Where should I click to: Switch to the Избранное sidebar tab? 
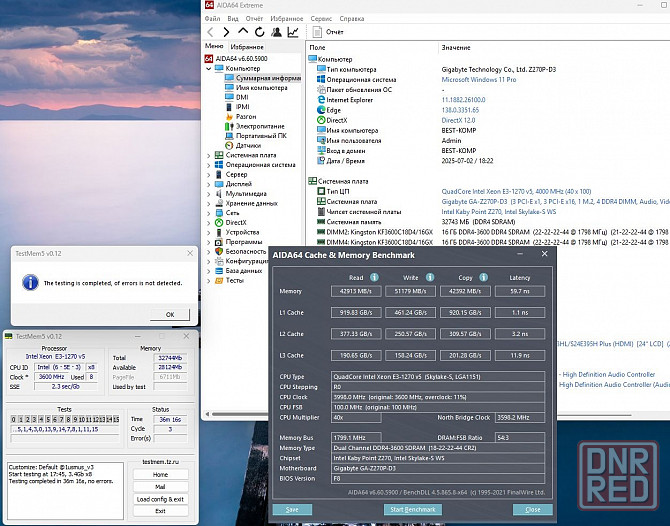(x=247, y=47)
